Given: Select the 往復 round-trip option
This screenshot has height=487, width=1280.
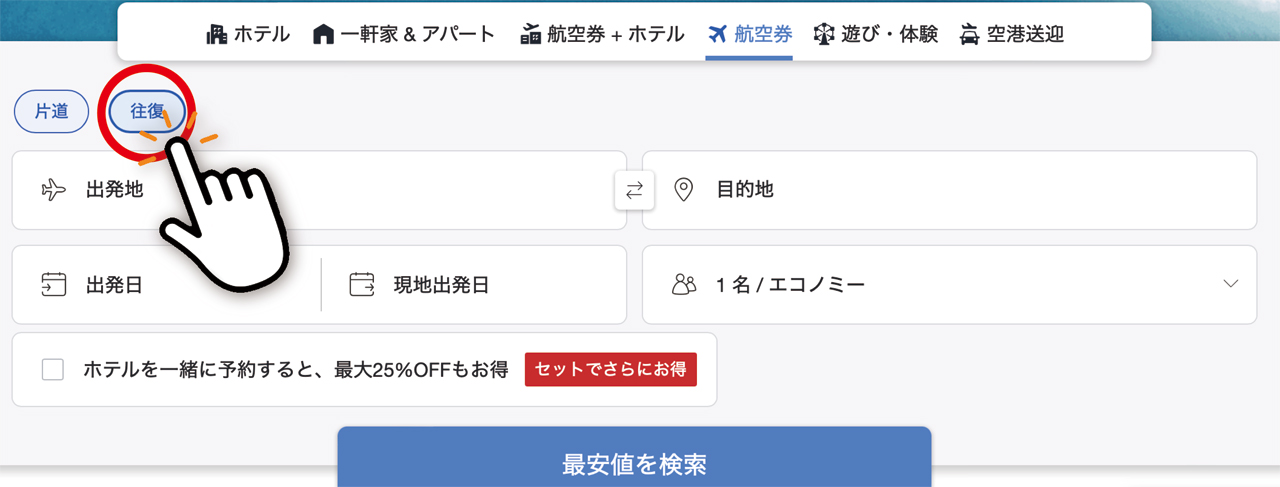Looking at the screenshot, I should pyautogui.click(x=147, y=111).
